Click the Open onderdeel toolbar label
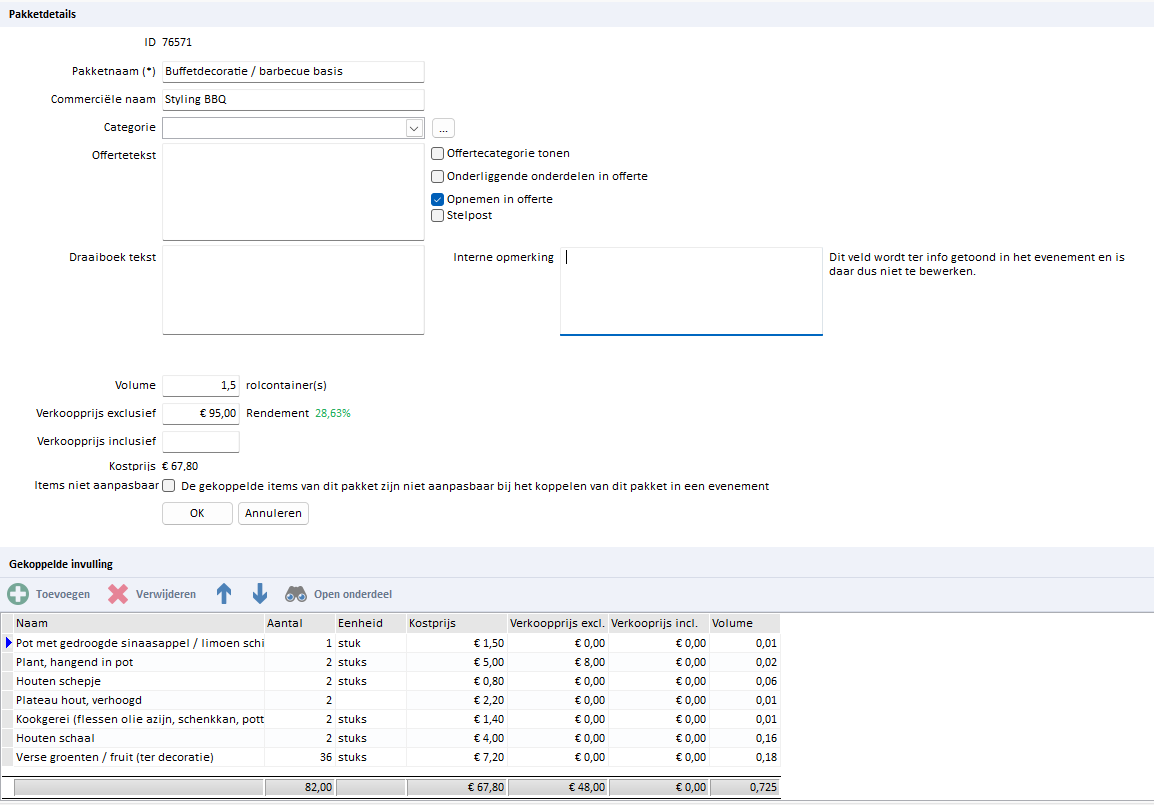 tap(353, 595)
